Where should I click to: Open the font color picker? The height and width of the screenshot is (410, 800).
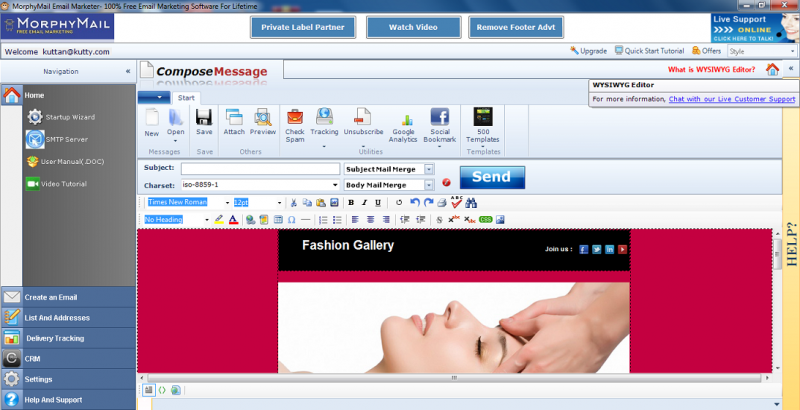(x=233, y=219)
